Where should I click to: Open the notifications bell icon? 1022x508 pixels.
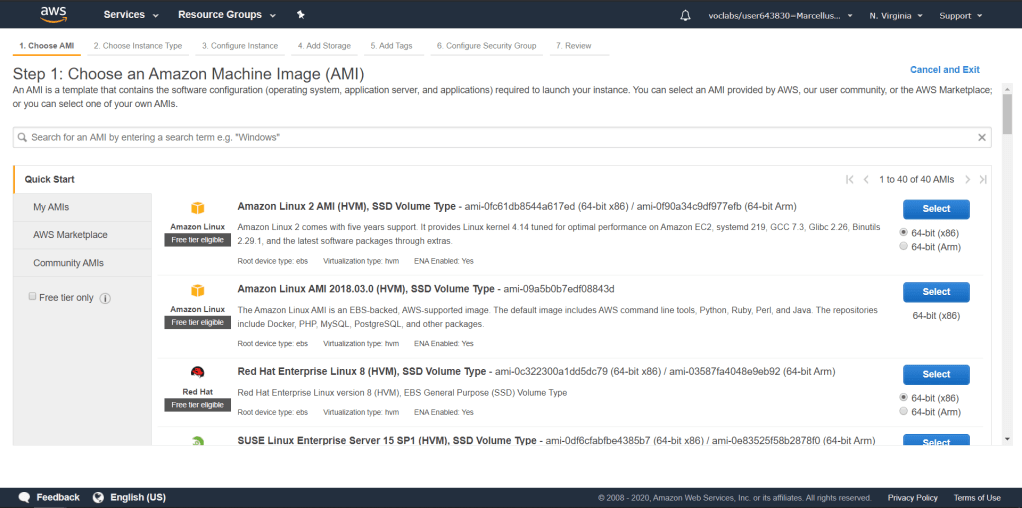click(x=685, y=15)
